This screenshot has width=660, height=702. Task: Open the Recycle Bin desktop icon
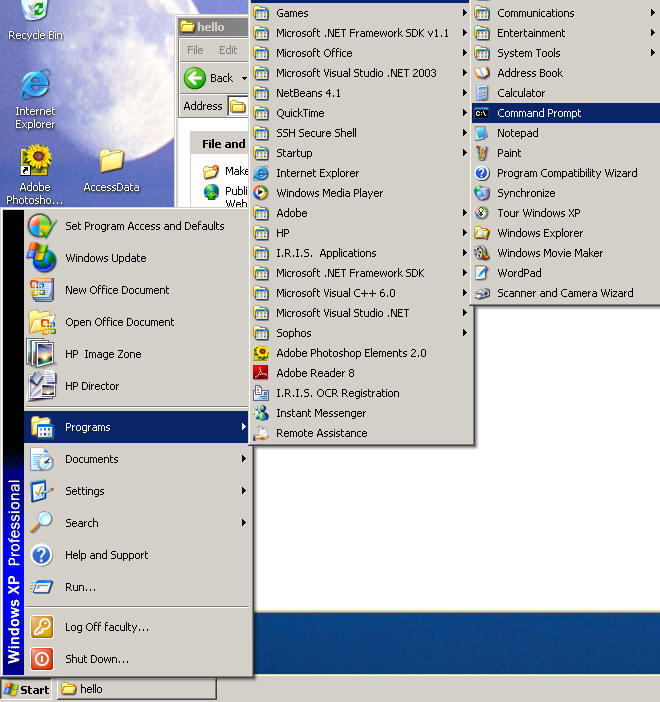pyautogui.click(x=35, y=20)
